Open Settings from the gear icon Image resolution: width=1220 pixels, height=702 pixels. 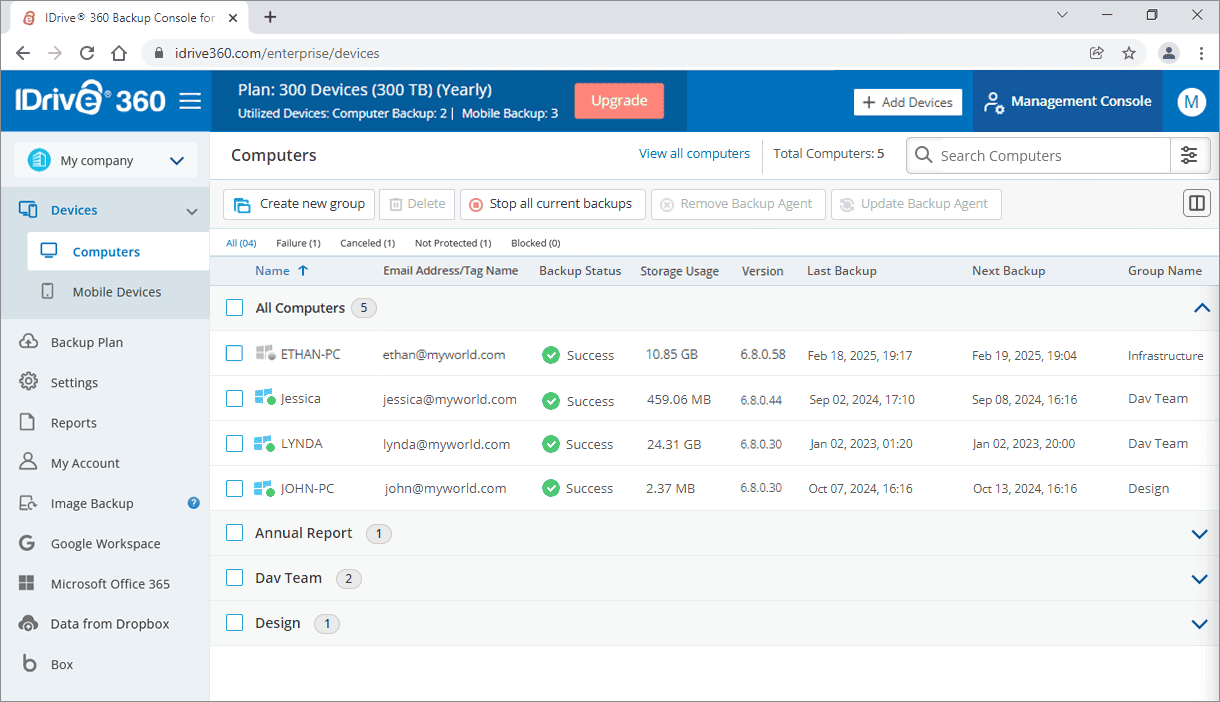(x=29, y=382)
